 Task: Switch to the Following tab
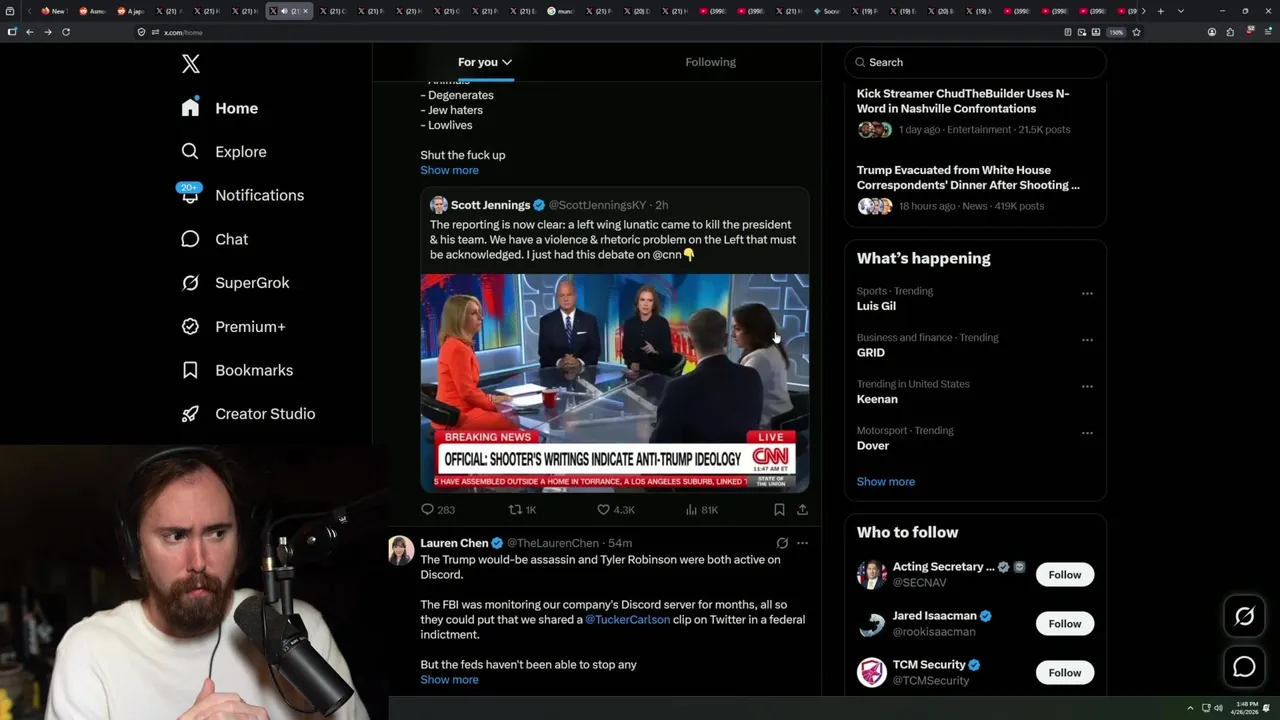tap(710, 62)
